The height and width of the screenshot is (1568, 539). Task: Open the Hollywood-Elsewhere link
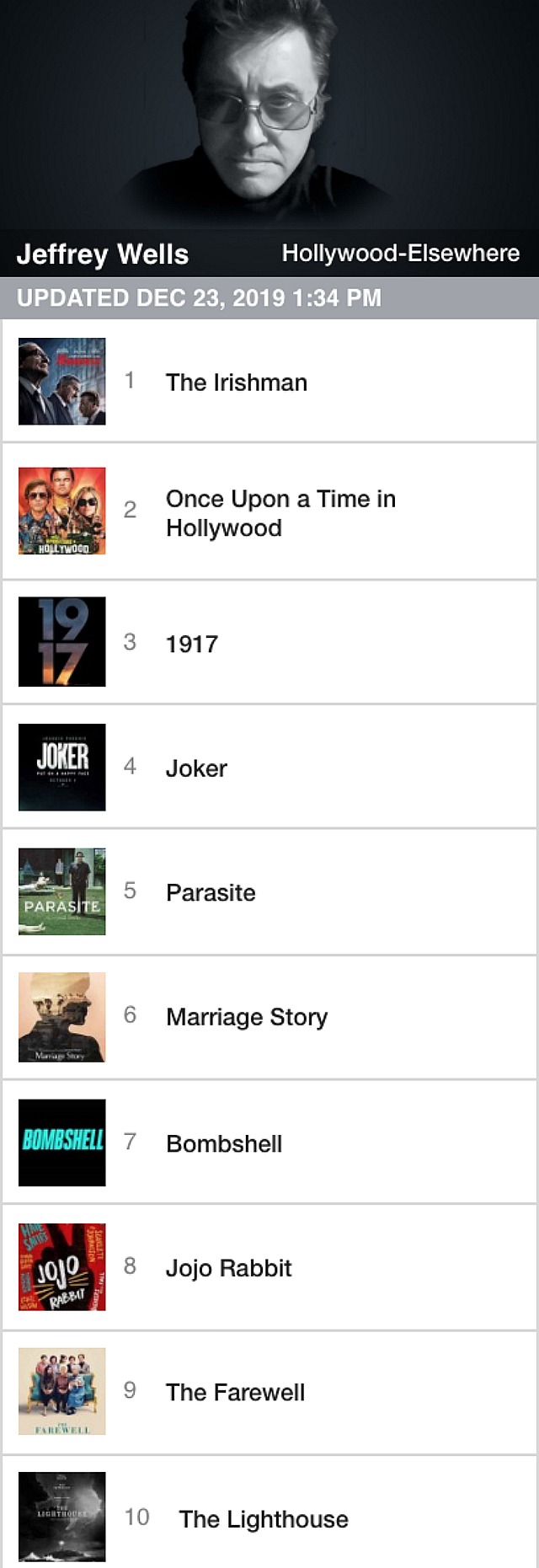(401, 253)
